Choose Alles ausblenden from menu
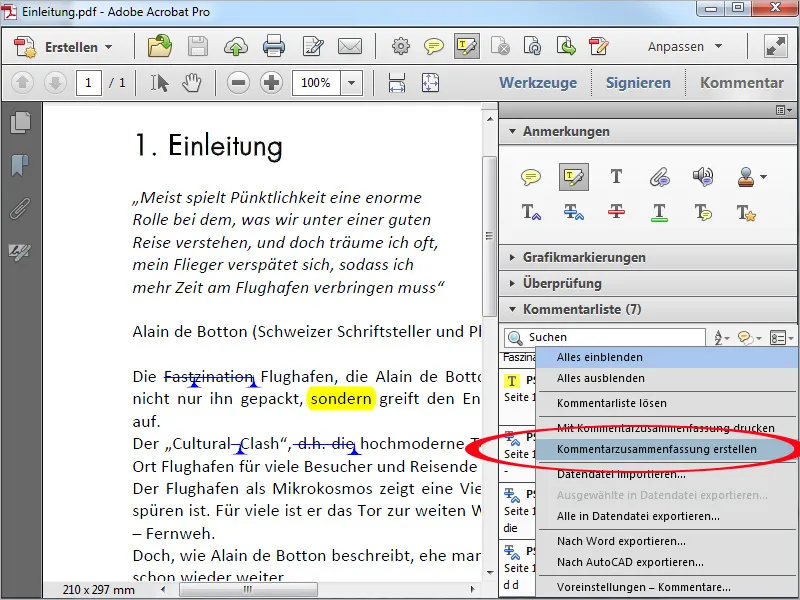The image size is (800, 600). [667, 378]
